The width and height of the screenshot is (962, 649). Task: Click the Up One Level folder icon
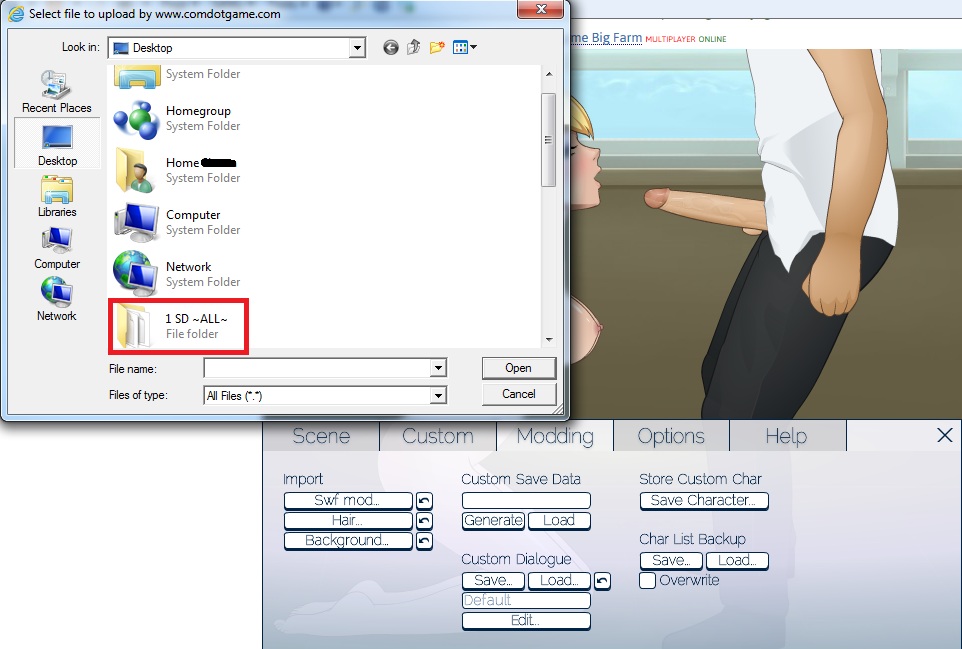point(413,48)
